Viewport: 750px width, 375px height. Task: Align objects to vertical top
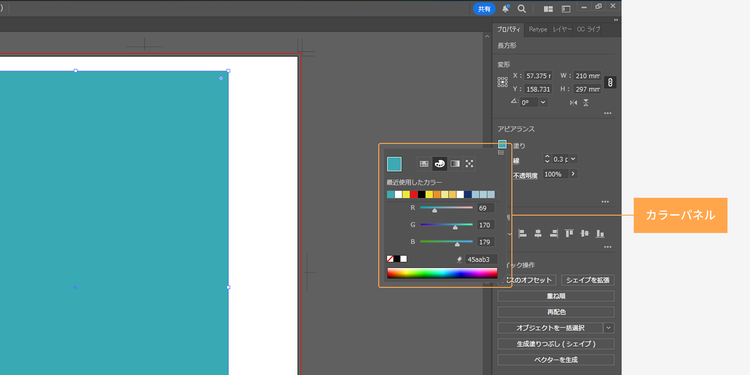569,233
